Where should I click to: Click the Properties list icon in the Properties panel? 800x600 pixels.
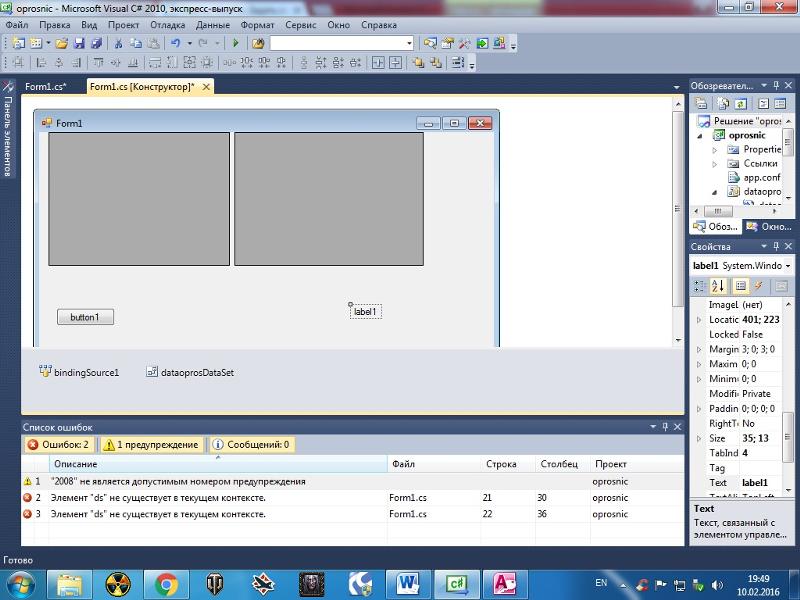point(741,286)
